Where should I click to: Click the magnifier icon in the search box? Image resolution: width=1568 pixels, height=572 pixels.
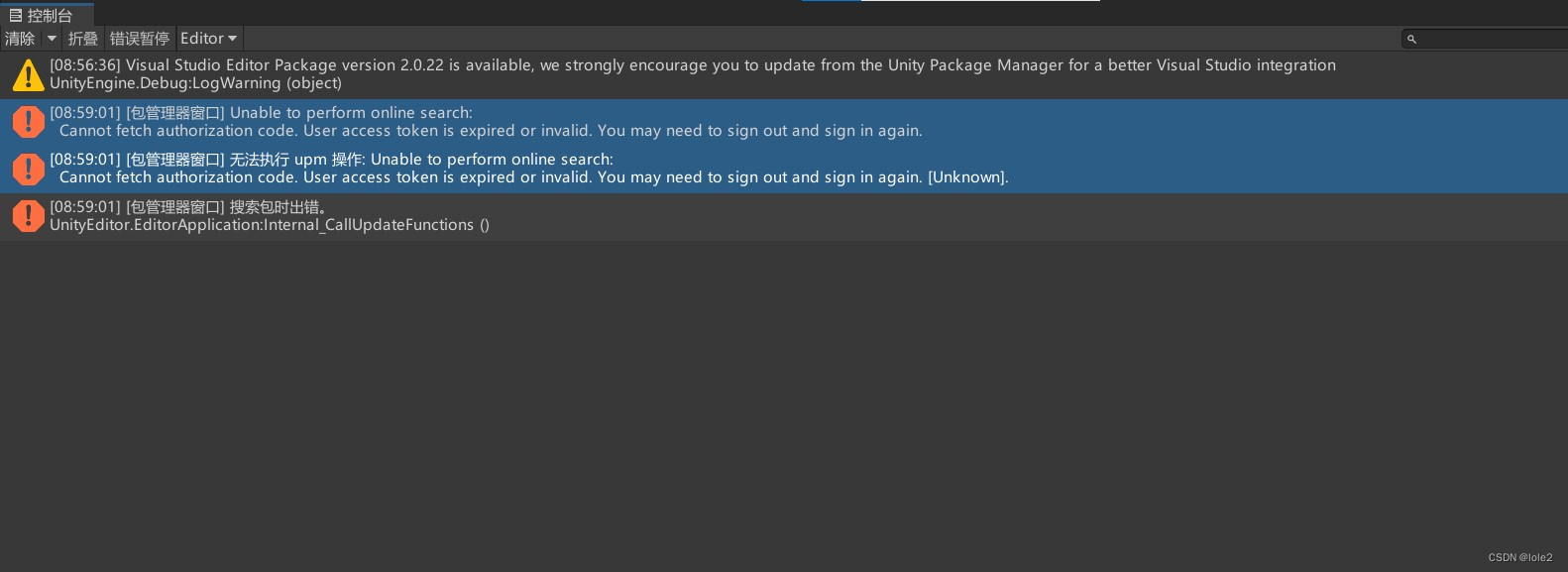tap(1411, 39)
